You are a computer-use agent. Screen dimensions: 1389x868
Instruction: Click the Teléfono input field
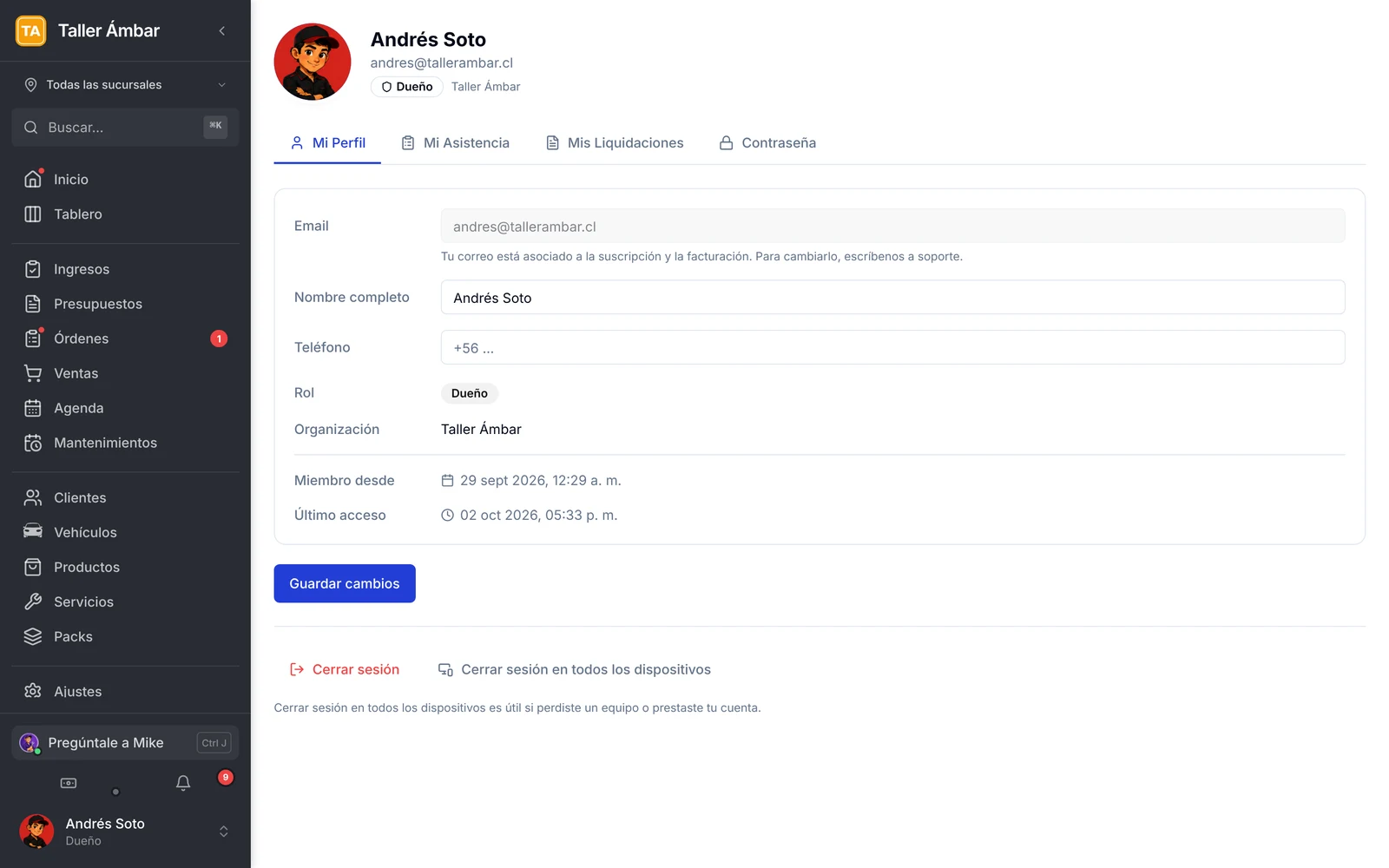[x=892, y=347]
